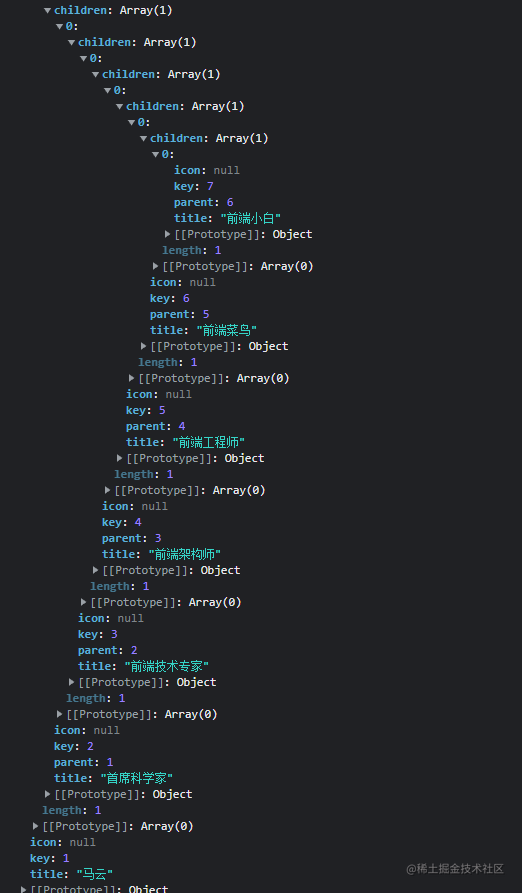Image resolution: width=522 pixels, height=893 pixels.
Task: Select the title value "马云"
Action: [x=94, y=874]
